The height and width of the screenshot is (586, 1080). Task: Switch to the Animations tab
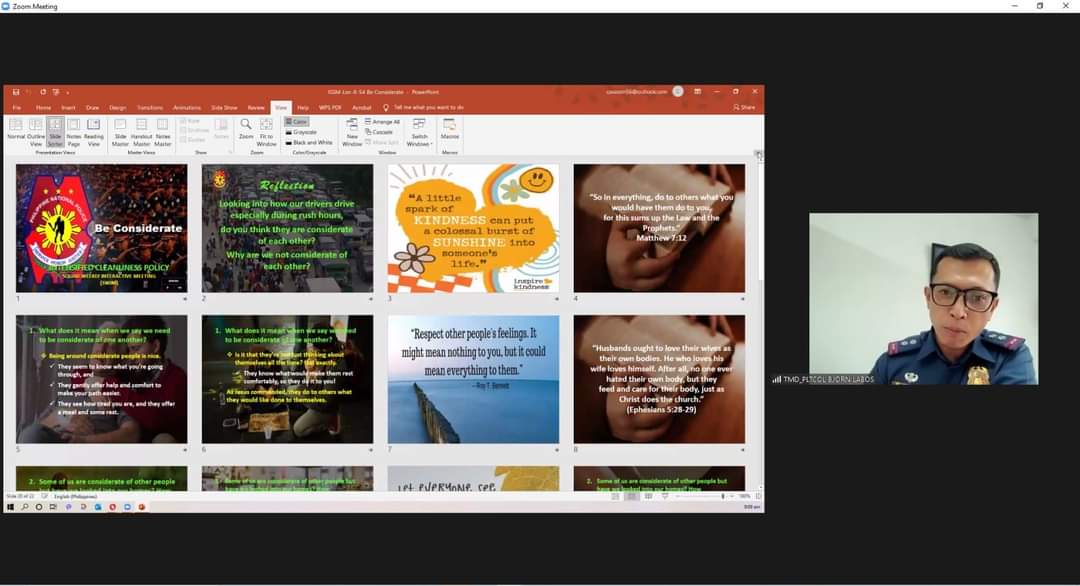coord(187,107)
